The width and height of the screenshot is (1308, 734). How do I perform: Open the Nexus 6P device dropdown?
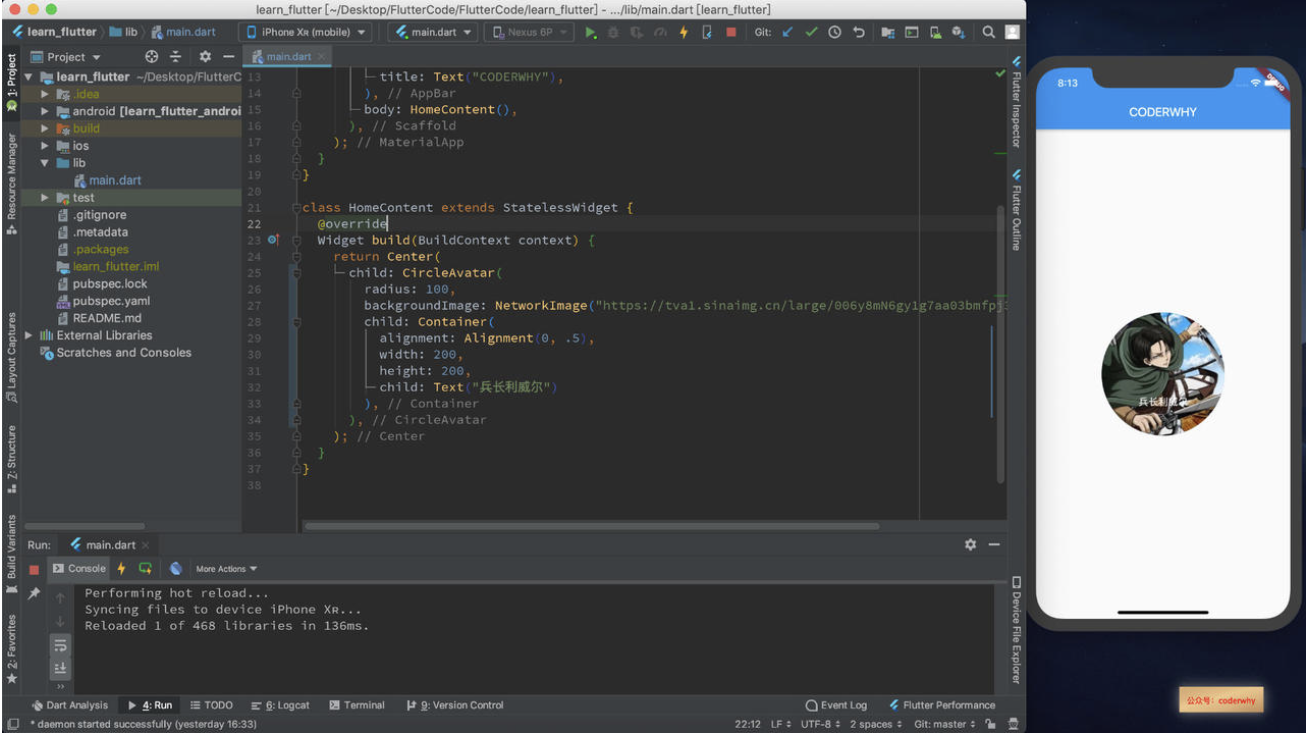(530, 32)
